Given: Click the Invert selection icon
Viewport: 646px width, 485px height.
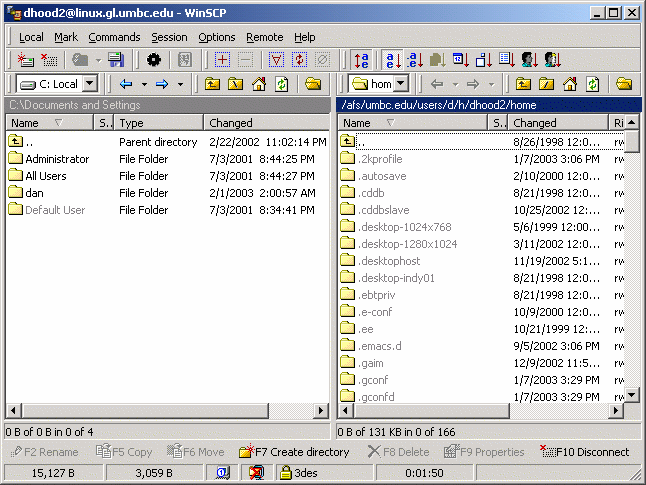Looking at the screenshot, I should point(300,60).
